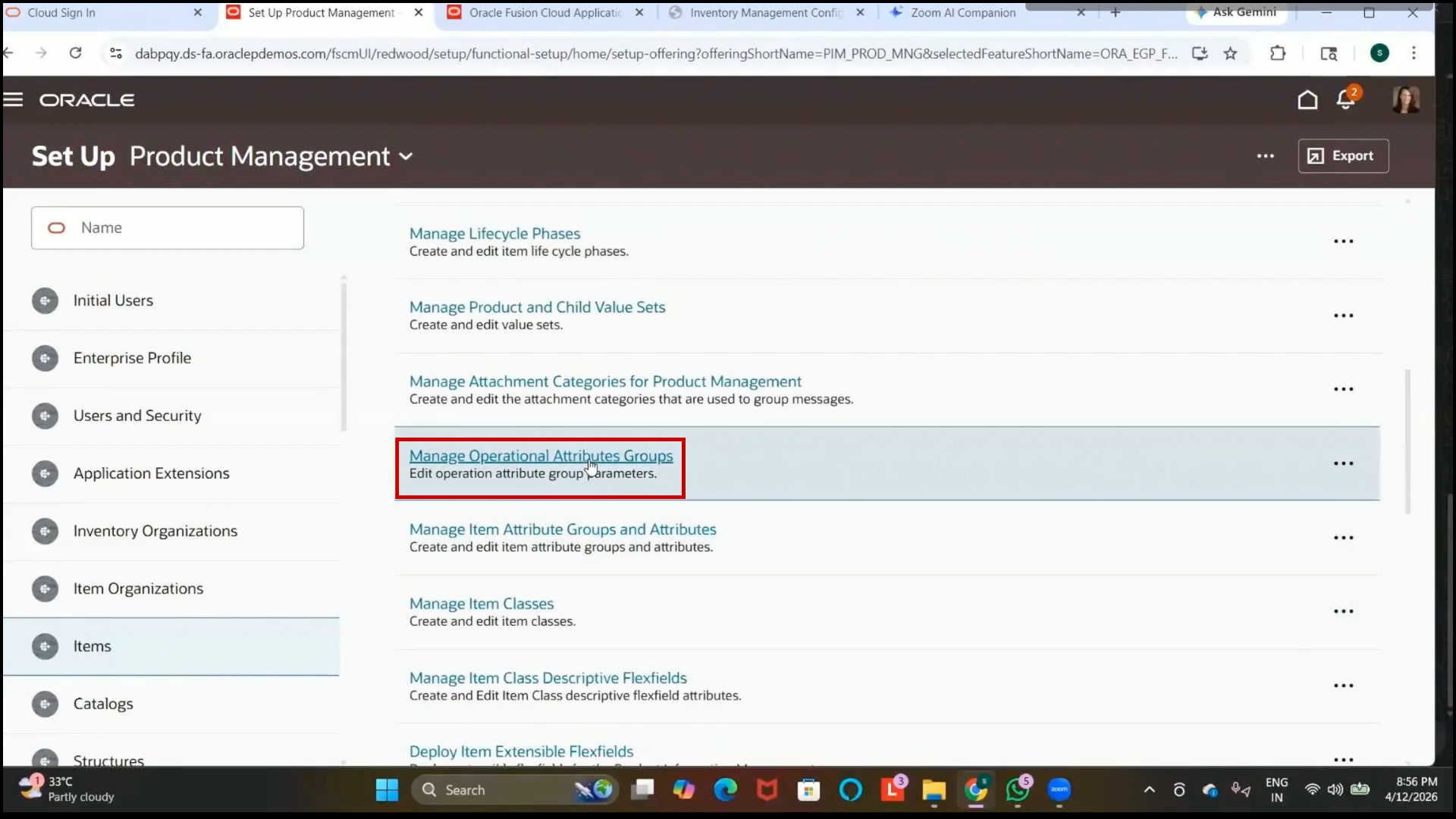1456x819 pixels.
Task: Open a new browser tab
Action: coord(1116,13)
